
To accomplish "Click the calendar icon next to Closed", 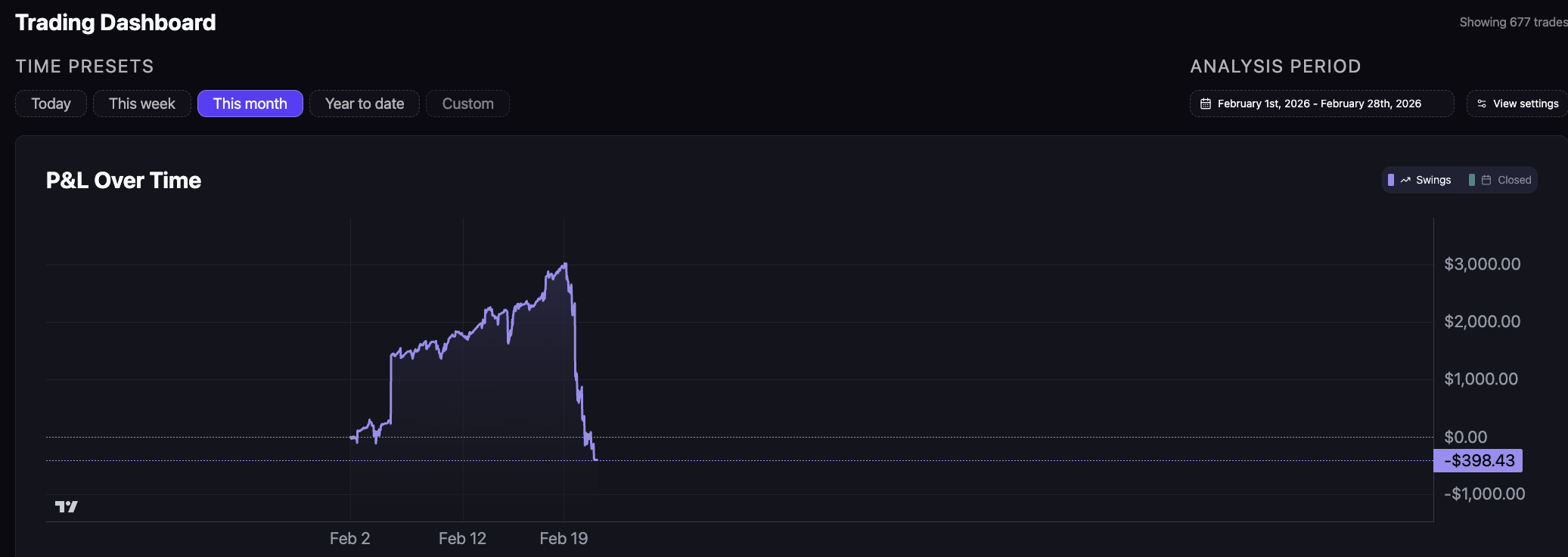I will tap(1486, 181).
